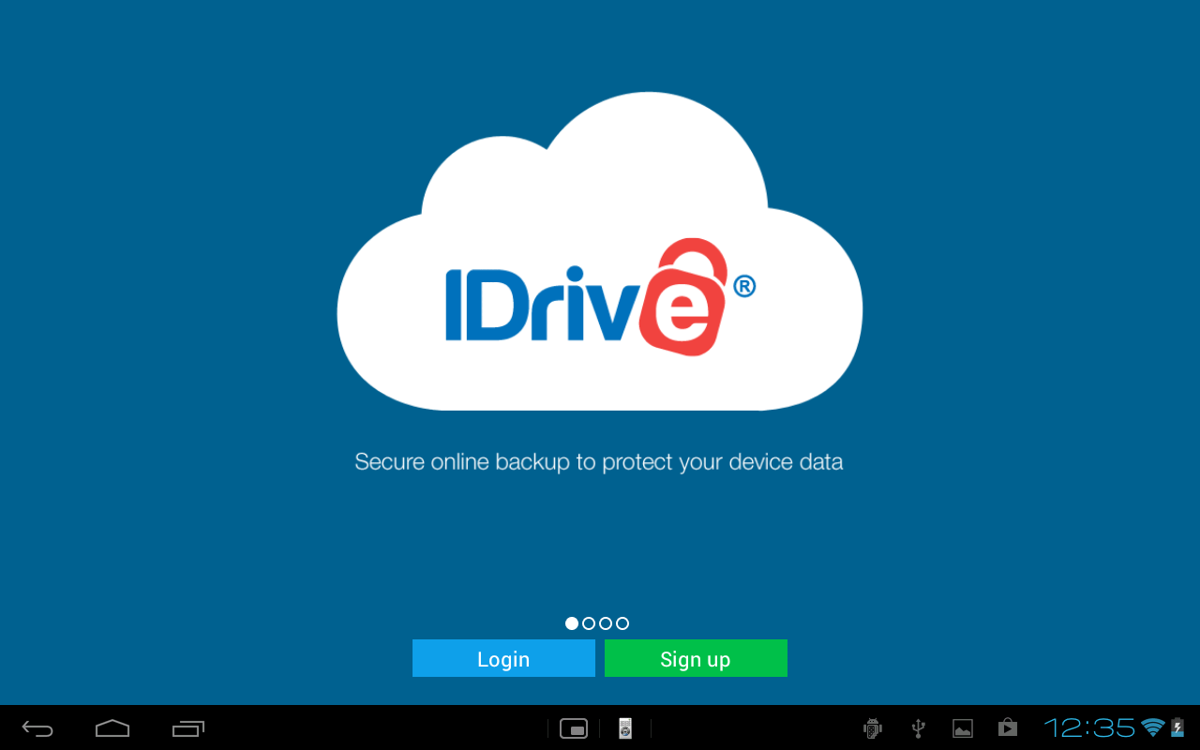Open the USB connection notification icon
The width and height of the screenshot is (1200, 750).
coord(918,728)
